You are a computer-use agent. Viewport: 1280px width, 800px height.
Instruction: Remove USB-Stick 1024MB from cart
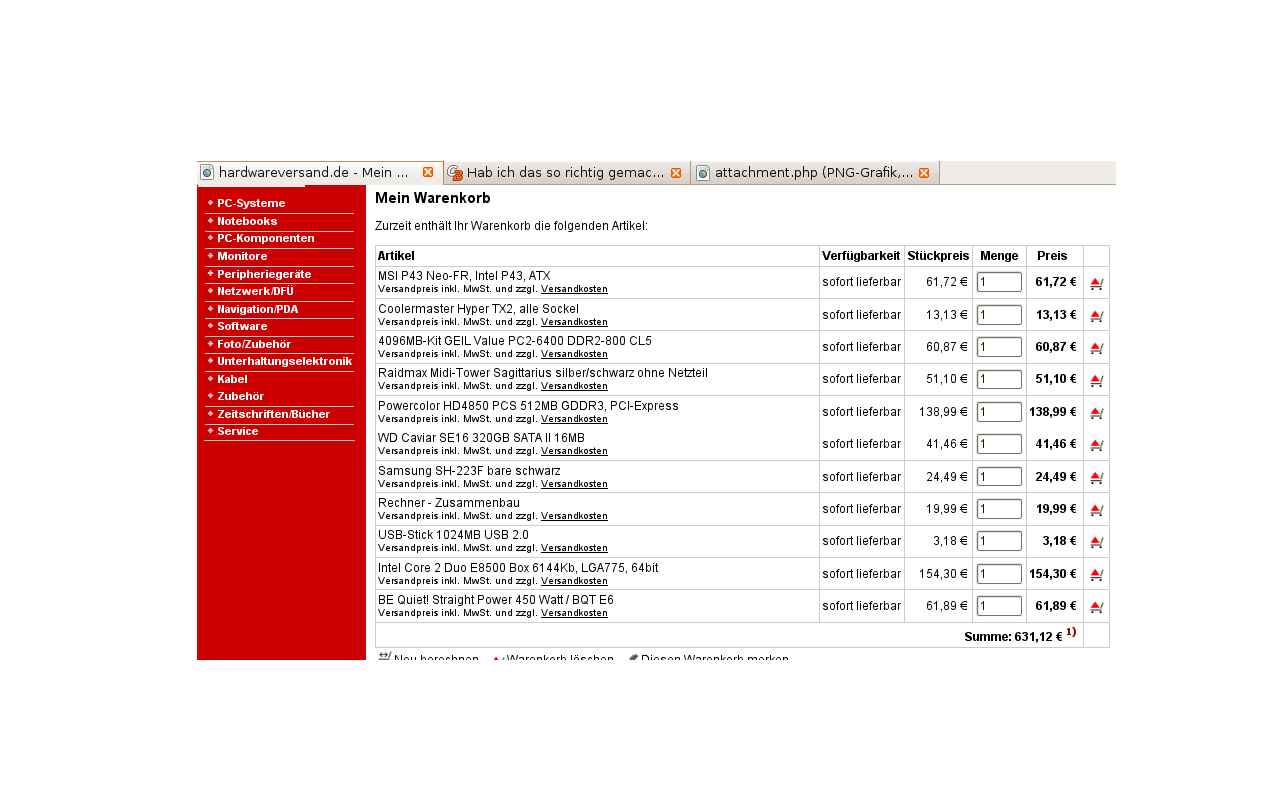(1096, 541)
